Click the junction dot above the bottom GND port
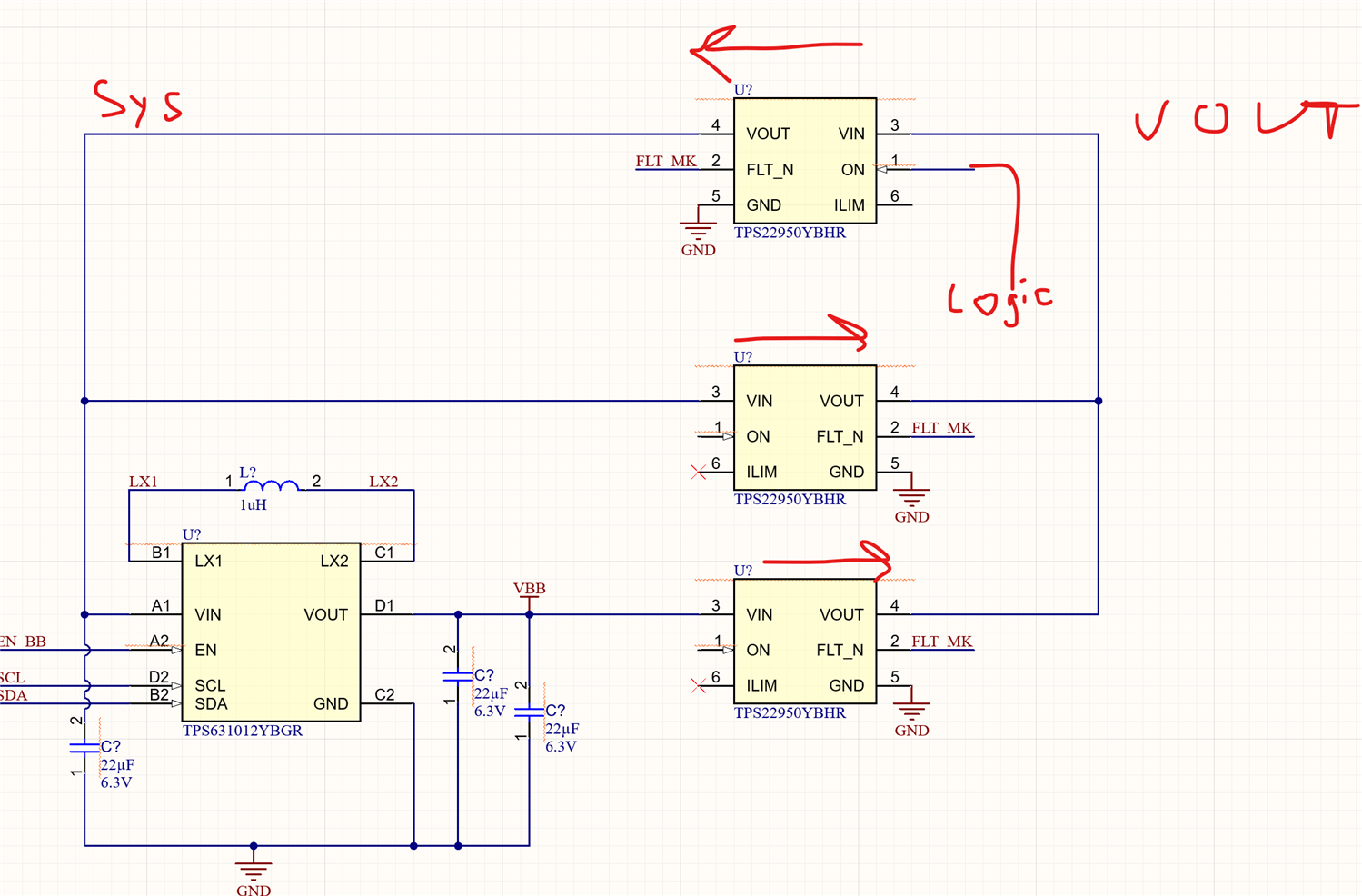The image size is (1362, 896). 254,846
